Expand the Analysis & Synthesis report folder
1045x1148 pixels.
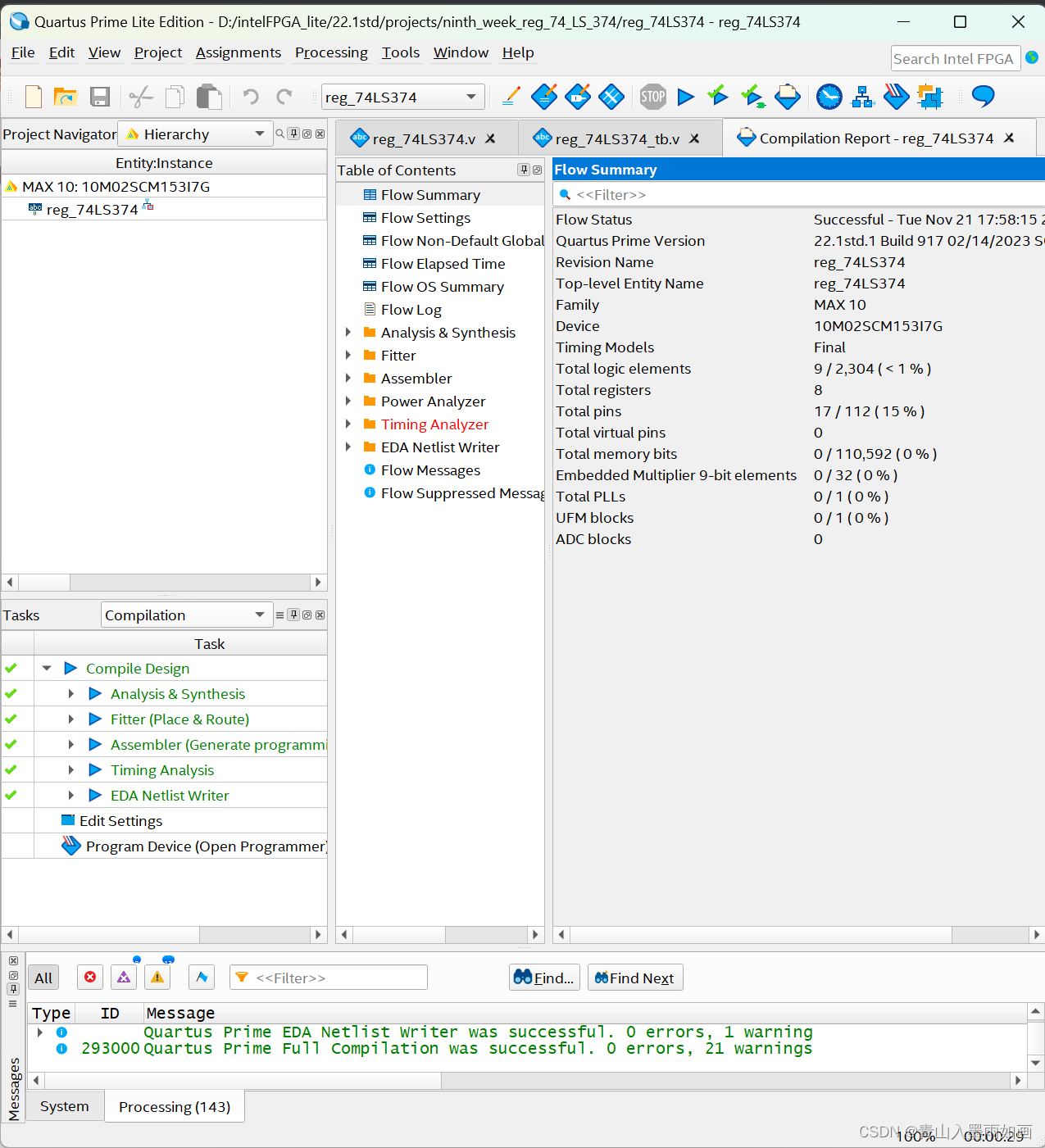click(x=348, y=332)
